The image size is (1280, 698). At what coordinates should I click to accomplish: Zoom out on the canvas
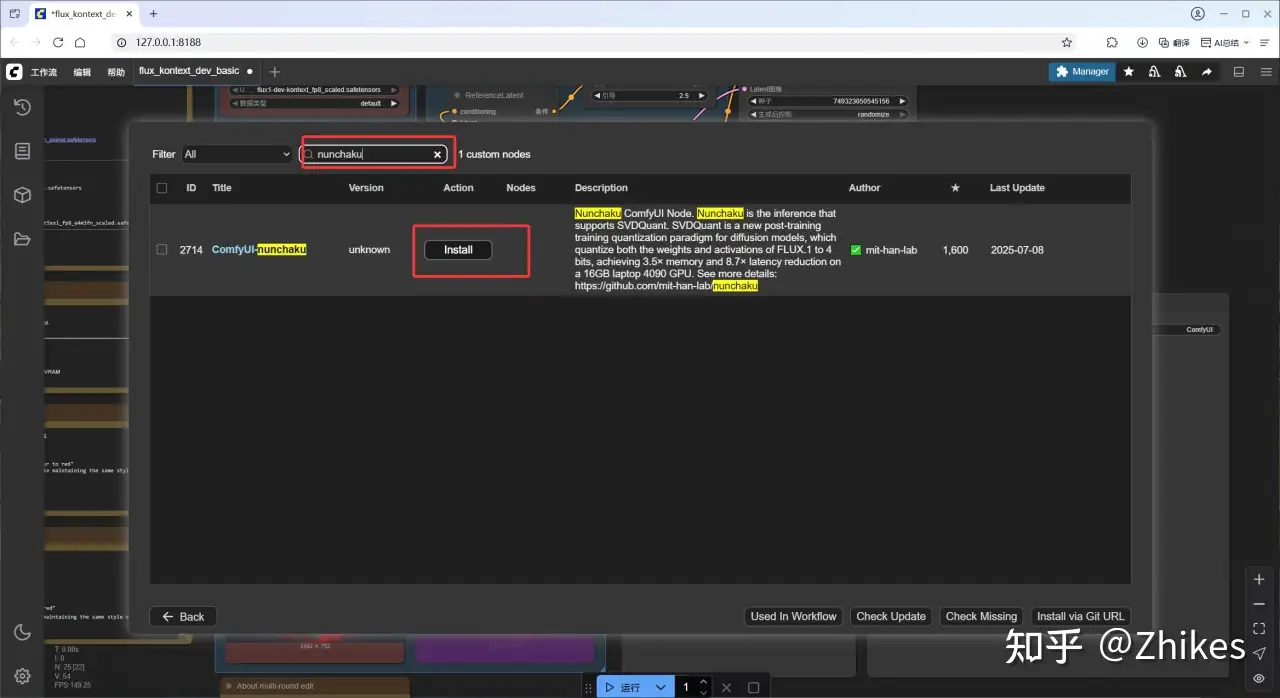click(x=1259, y=604)
